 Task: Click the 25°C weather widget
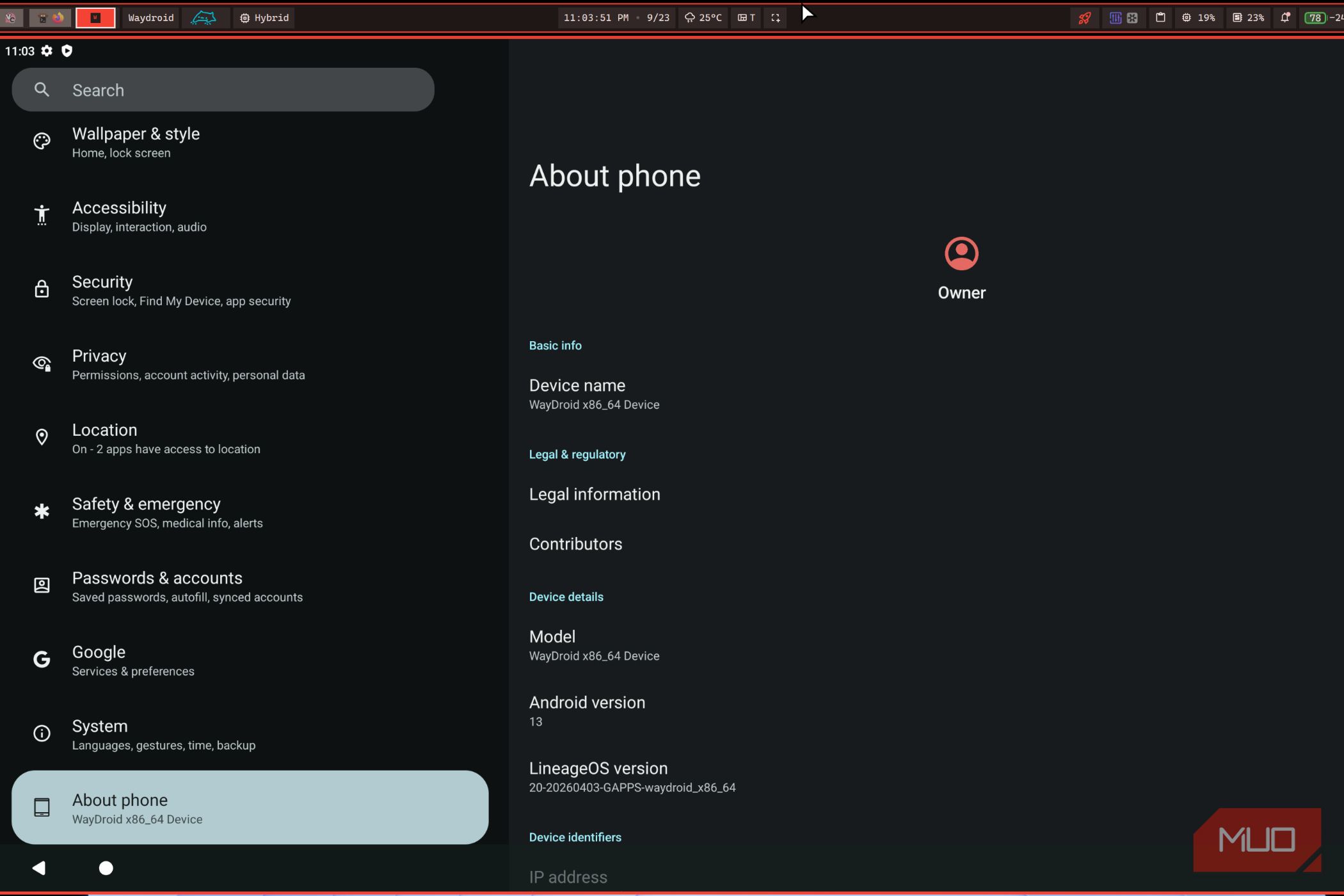tap(703, 18)
